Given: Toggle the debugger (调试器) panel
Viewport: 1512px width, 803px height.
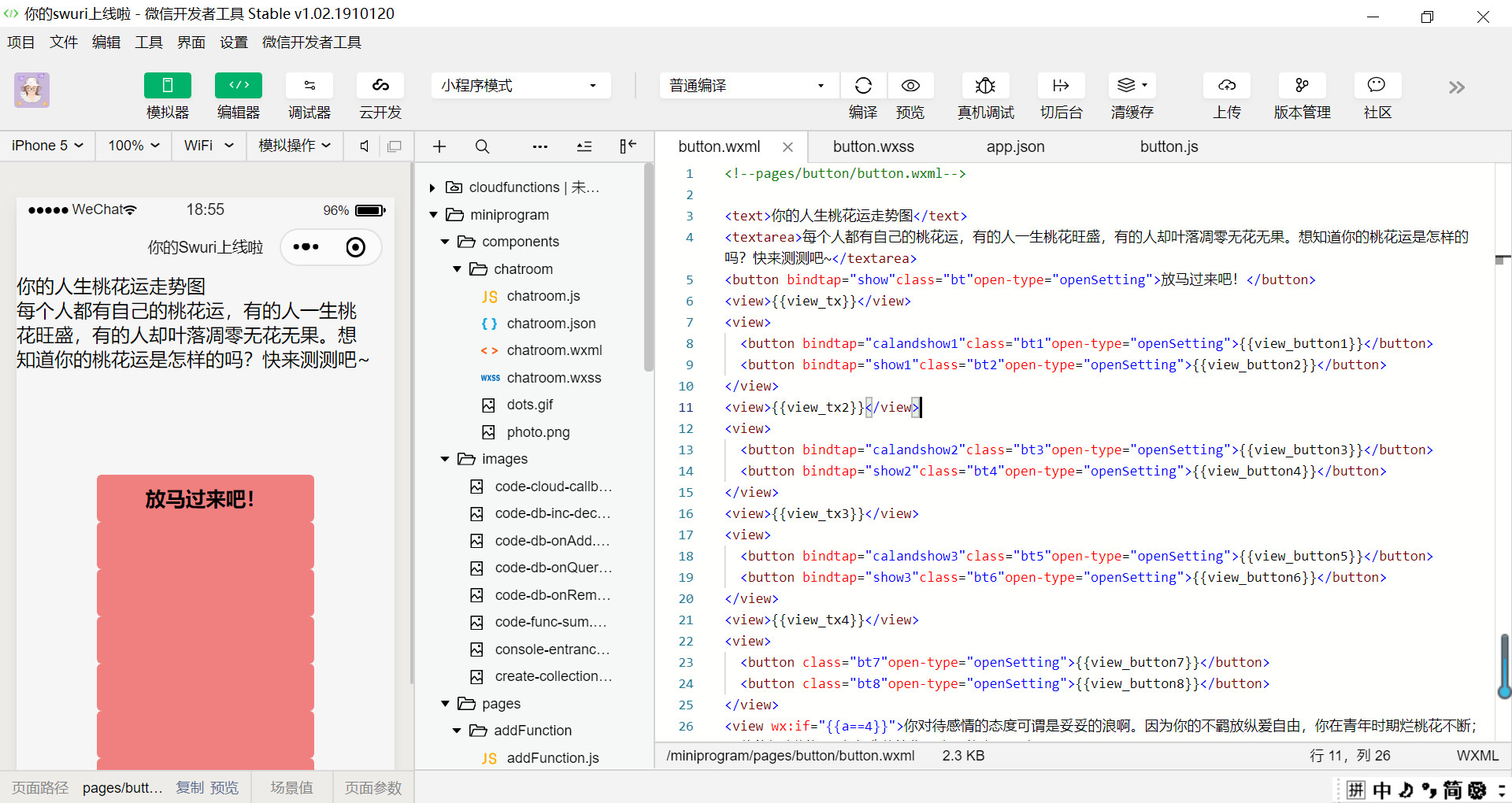Looking at the screenshot, I should coord(309,86).
